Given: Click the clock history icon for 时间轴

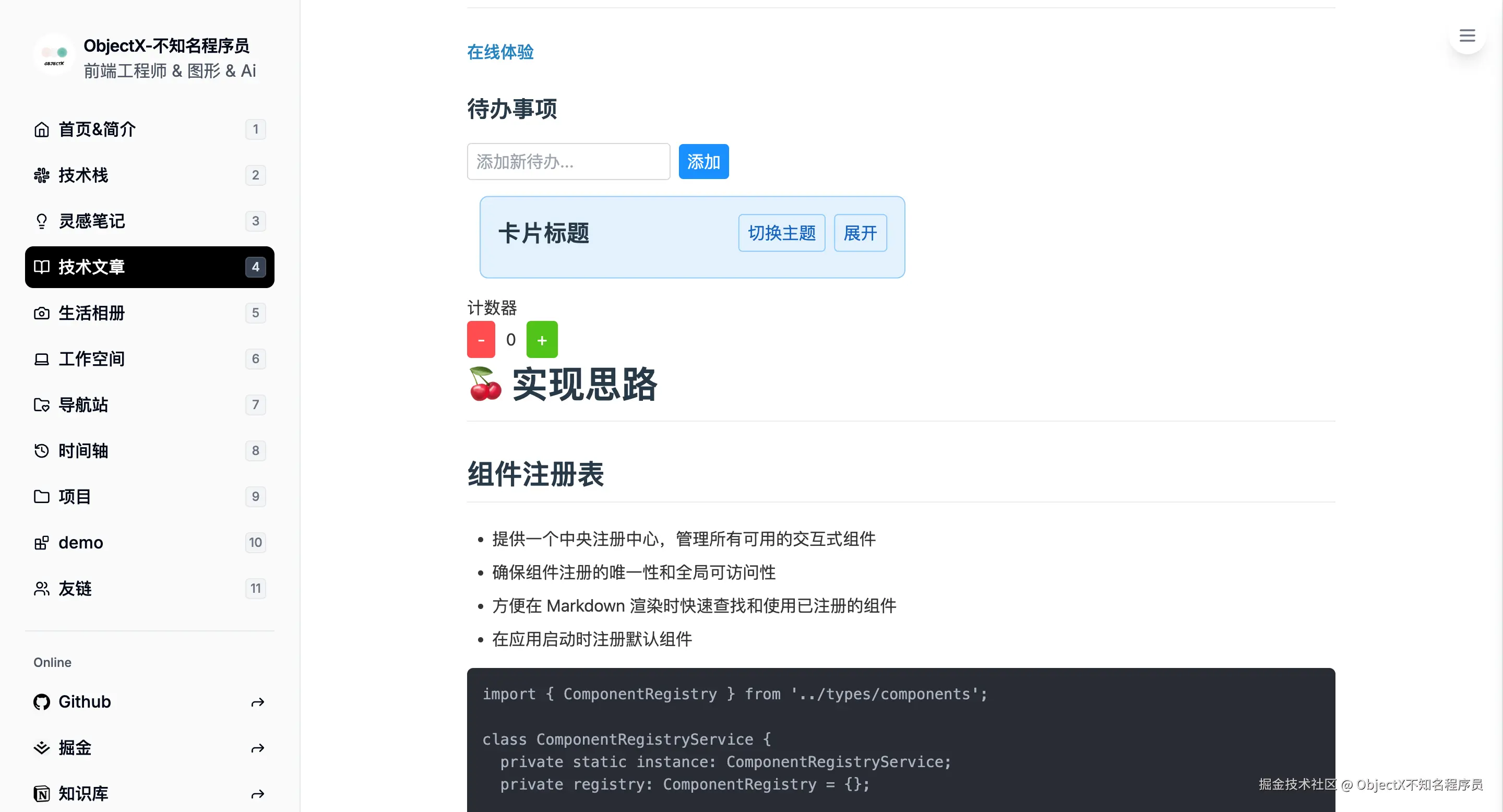Looking at the screenshot, I should pos(41,451).
